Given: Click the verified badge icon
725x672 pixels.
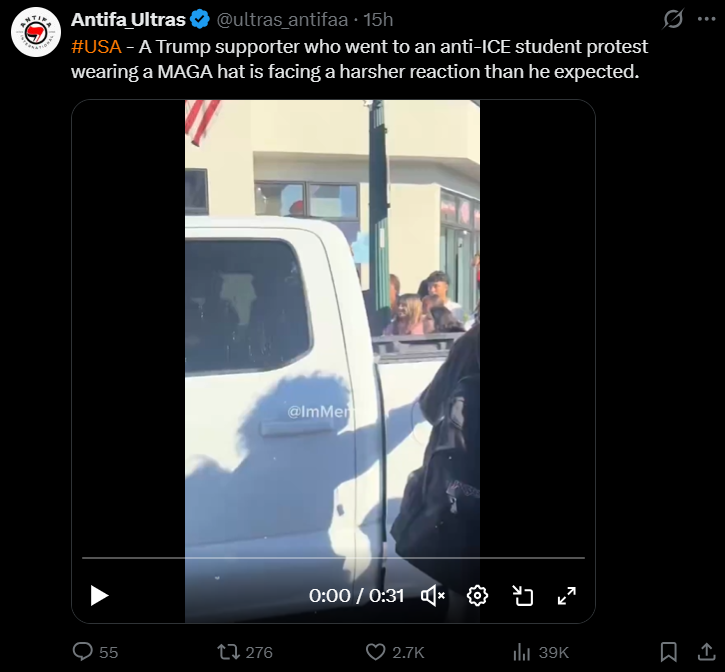Looking at the screenshot, I should pos(200,20).
